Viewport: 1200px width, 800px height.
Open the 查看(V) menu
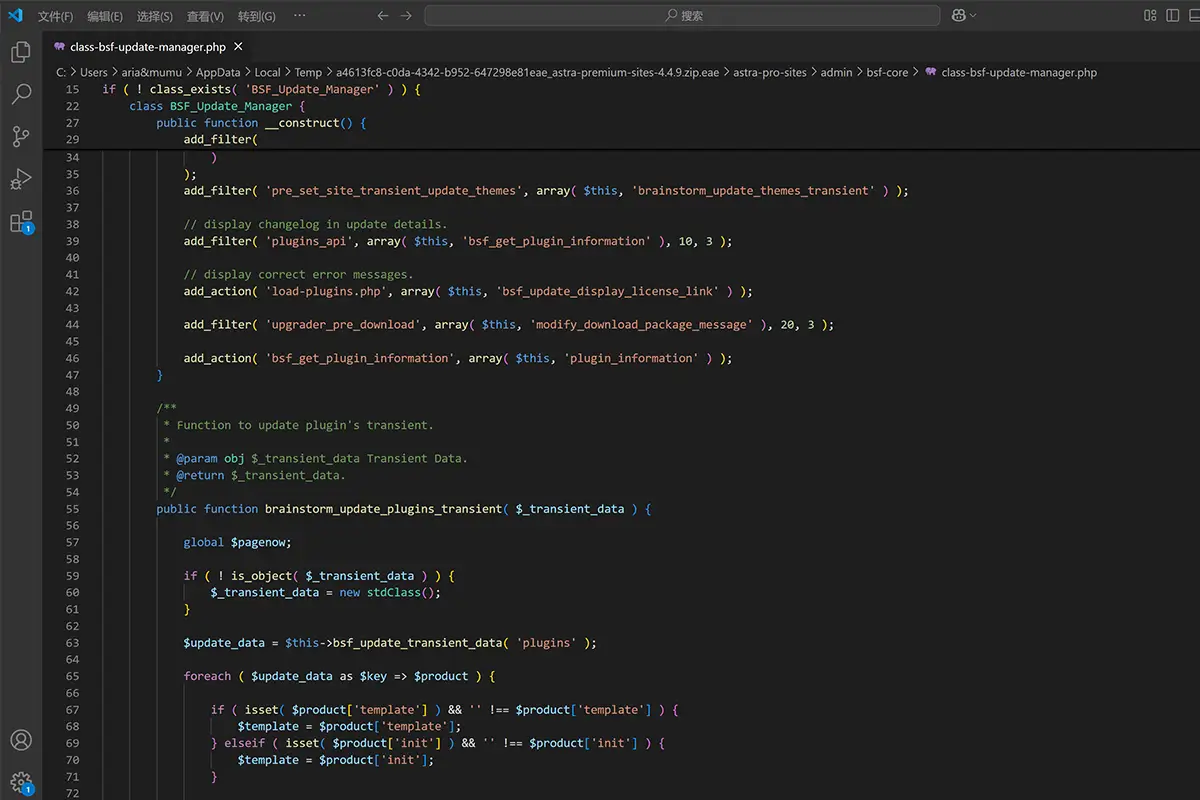pos(205,16)
